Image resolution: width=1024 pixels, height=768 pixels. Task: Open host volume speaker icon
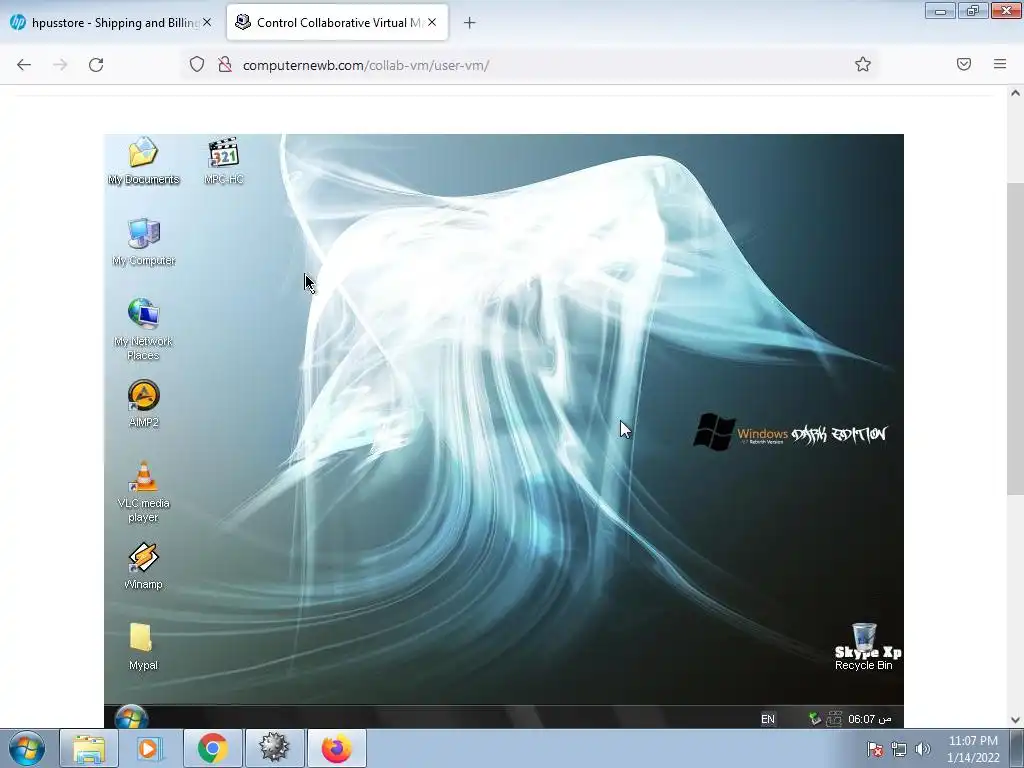pos(923,750)
